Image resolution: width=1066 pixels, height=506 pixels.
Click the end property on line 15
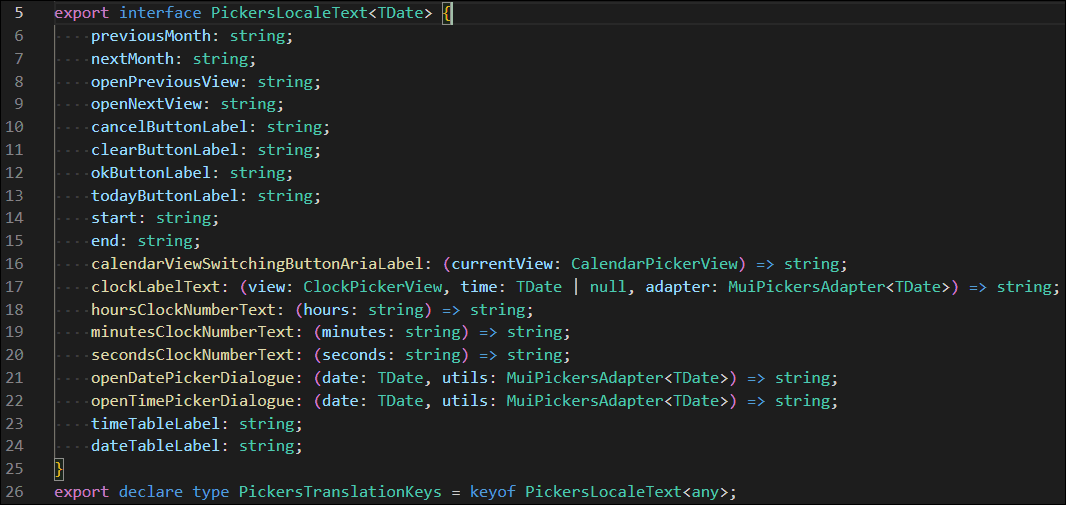(x=105, y=241)
